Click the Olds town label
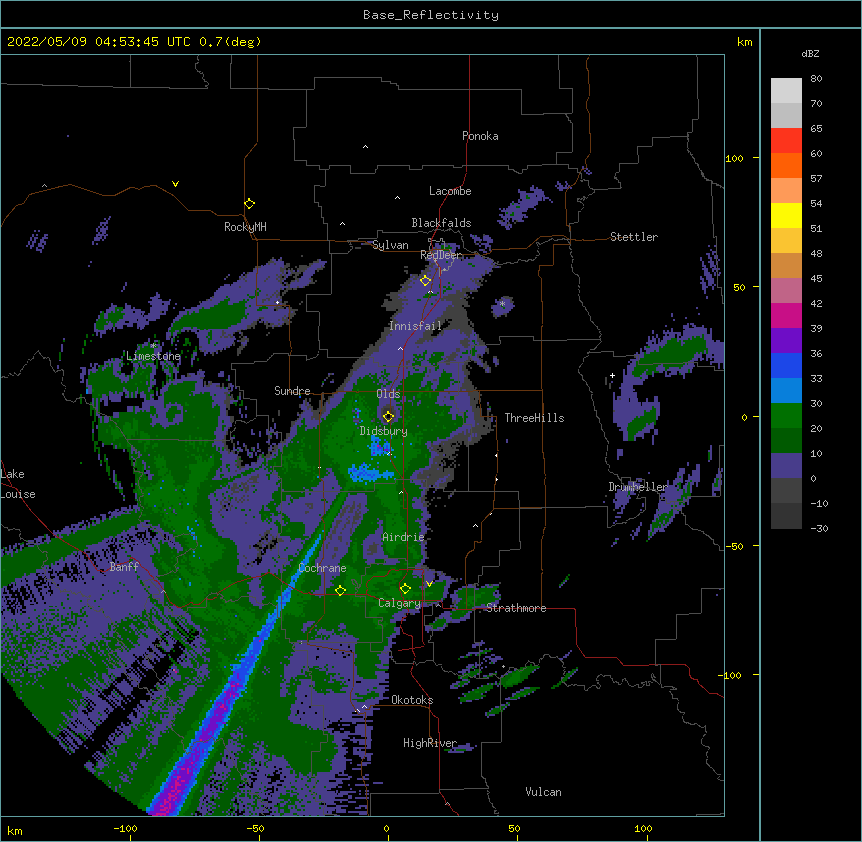This screenshot has height=842, width=862. point(388,394)
